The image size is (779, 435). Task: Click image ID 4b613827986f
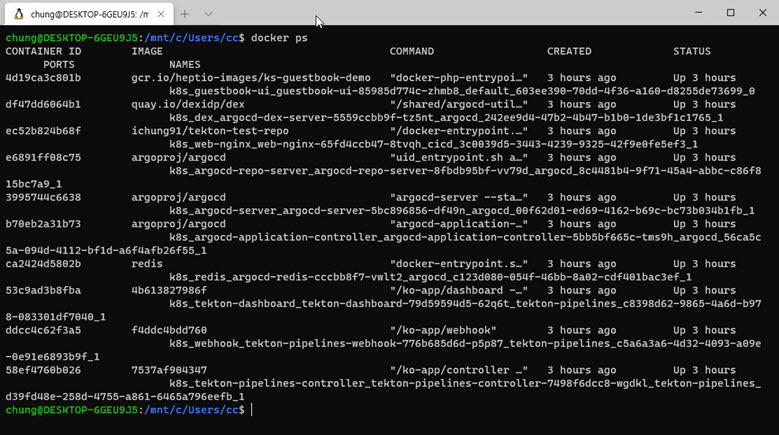pyautogui.click(x=169, y=290)
